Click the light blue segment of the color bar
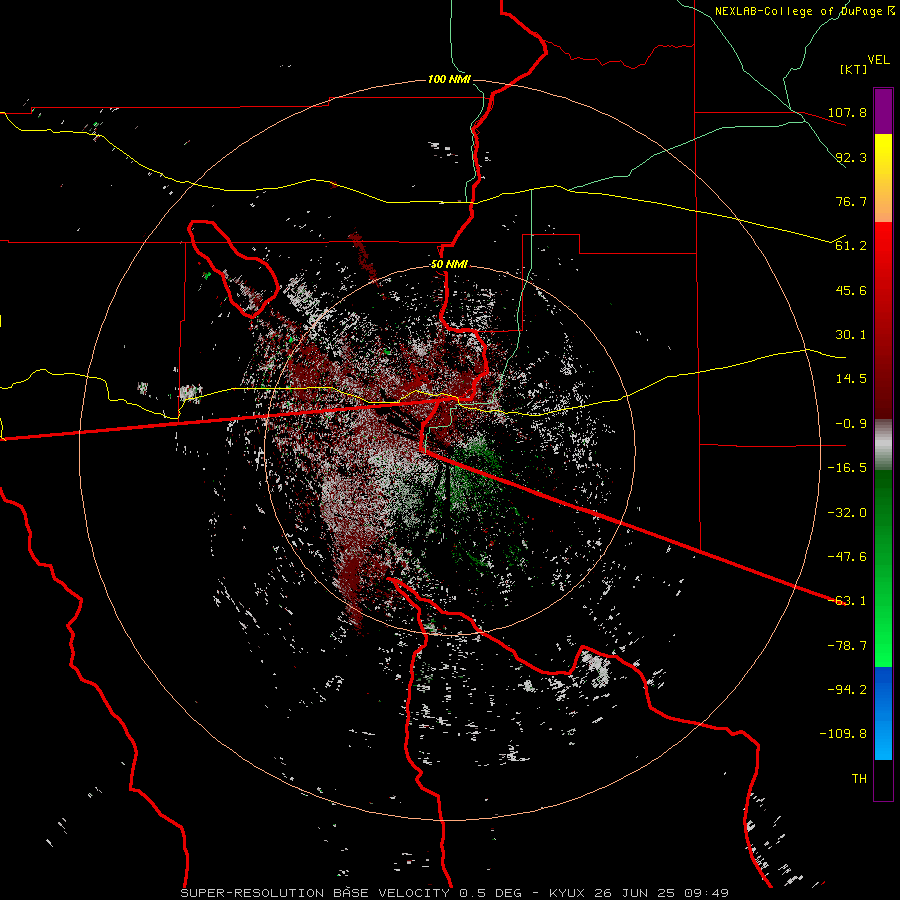The height and width of the screenshot is (900, 900). point(883,713)
